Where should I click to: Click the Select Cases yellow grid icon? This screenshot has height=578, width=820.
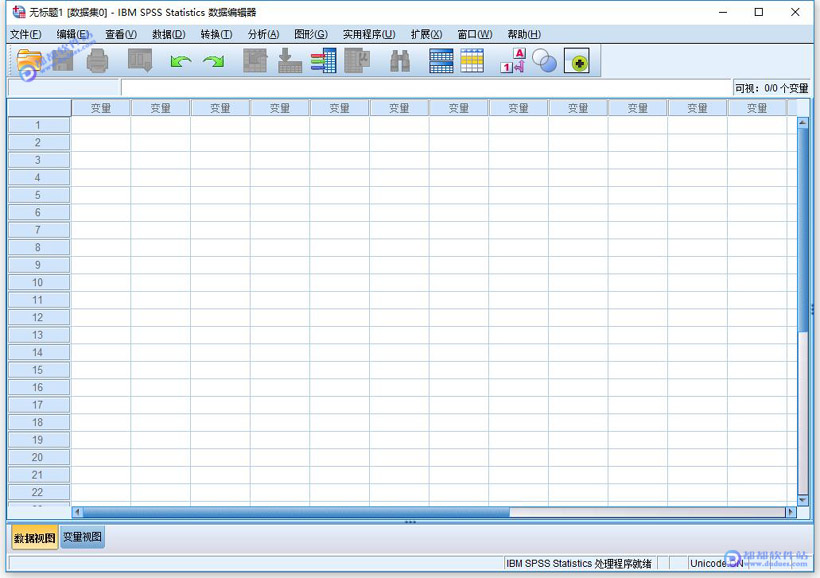(x=472, y=61)
